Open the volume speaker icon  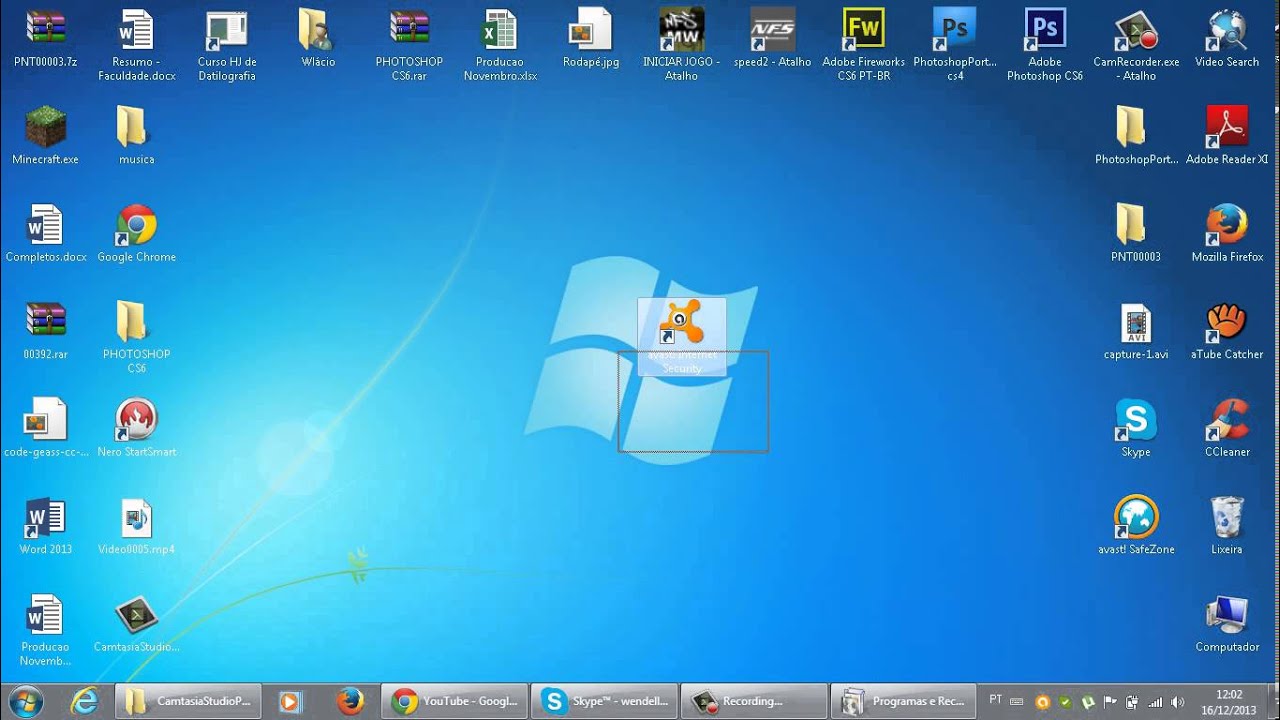(1177, 702)
